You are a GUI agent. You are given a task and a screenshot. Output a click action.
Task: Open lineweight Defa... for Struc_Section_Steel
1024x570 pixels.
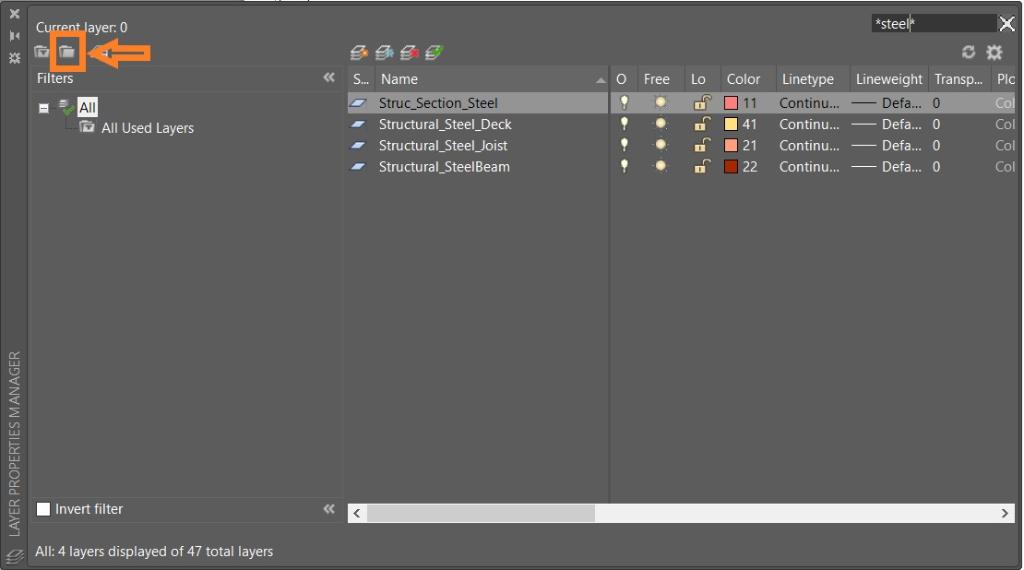click(x=888, y=103)
